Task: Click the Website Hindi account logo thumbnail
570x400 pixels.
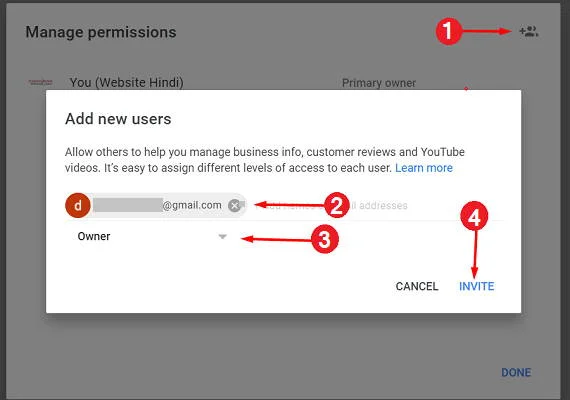Action: 40,82
